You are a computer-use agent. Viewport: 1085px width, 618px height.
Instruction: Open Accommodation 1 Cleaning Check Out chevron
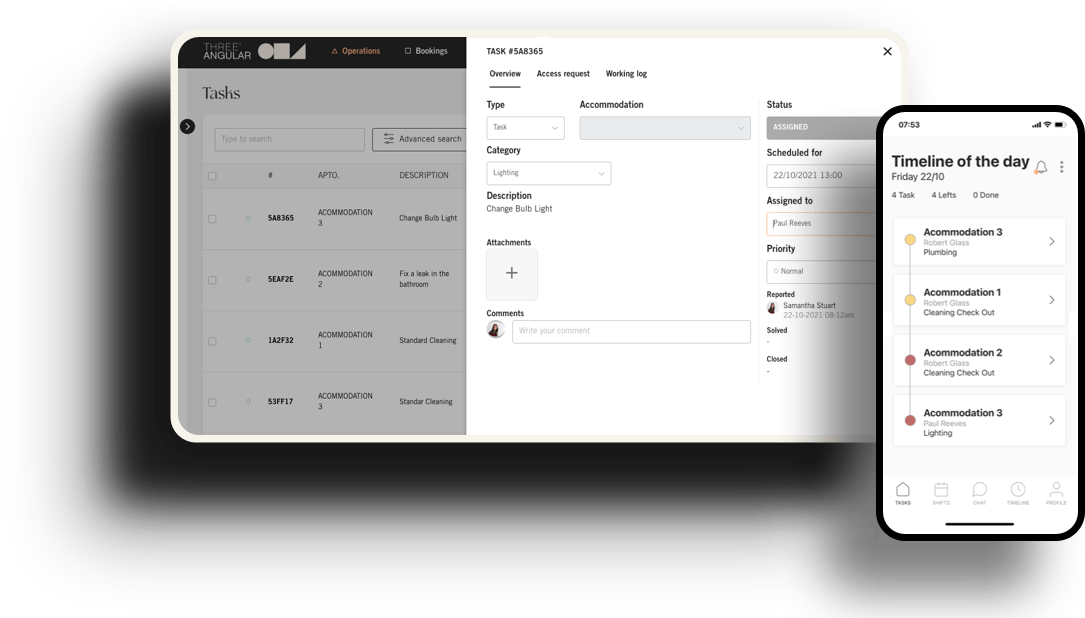pyautogui.click(x=1052, y=300)
